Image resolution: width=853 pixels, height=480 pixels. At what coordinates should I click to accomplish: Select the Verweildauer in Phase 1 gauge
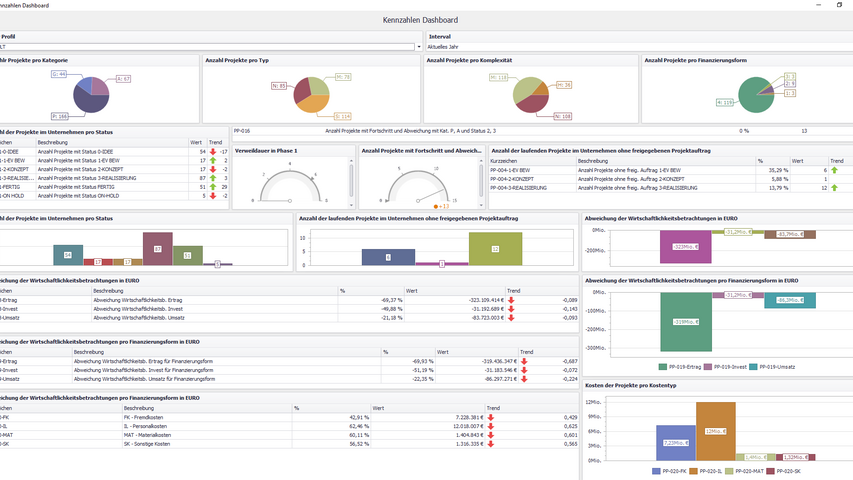(290, 183)
